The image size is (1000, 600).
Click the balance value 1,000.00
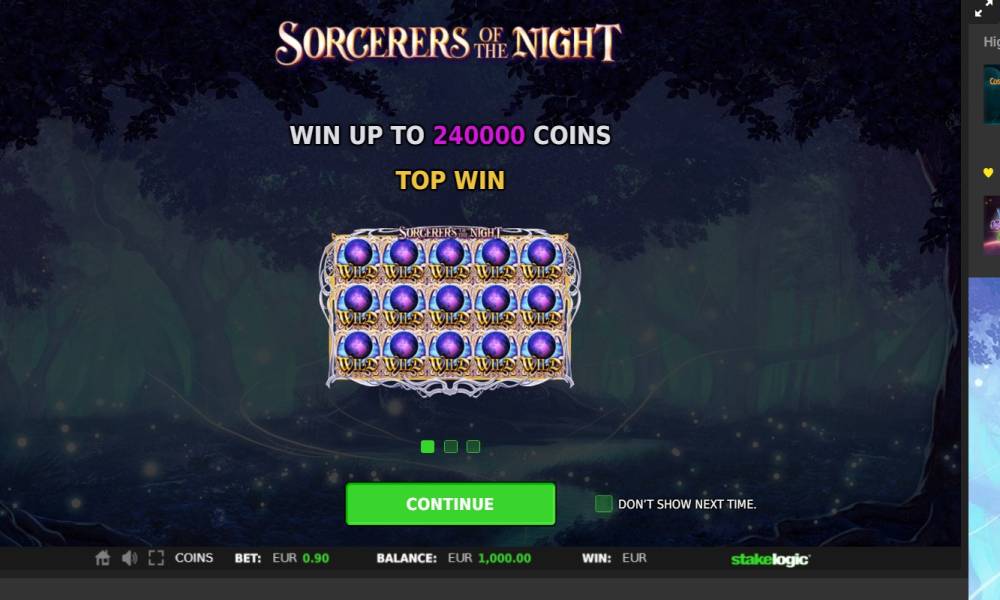[x=504, y=558]
